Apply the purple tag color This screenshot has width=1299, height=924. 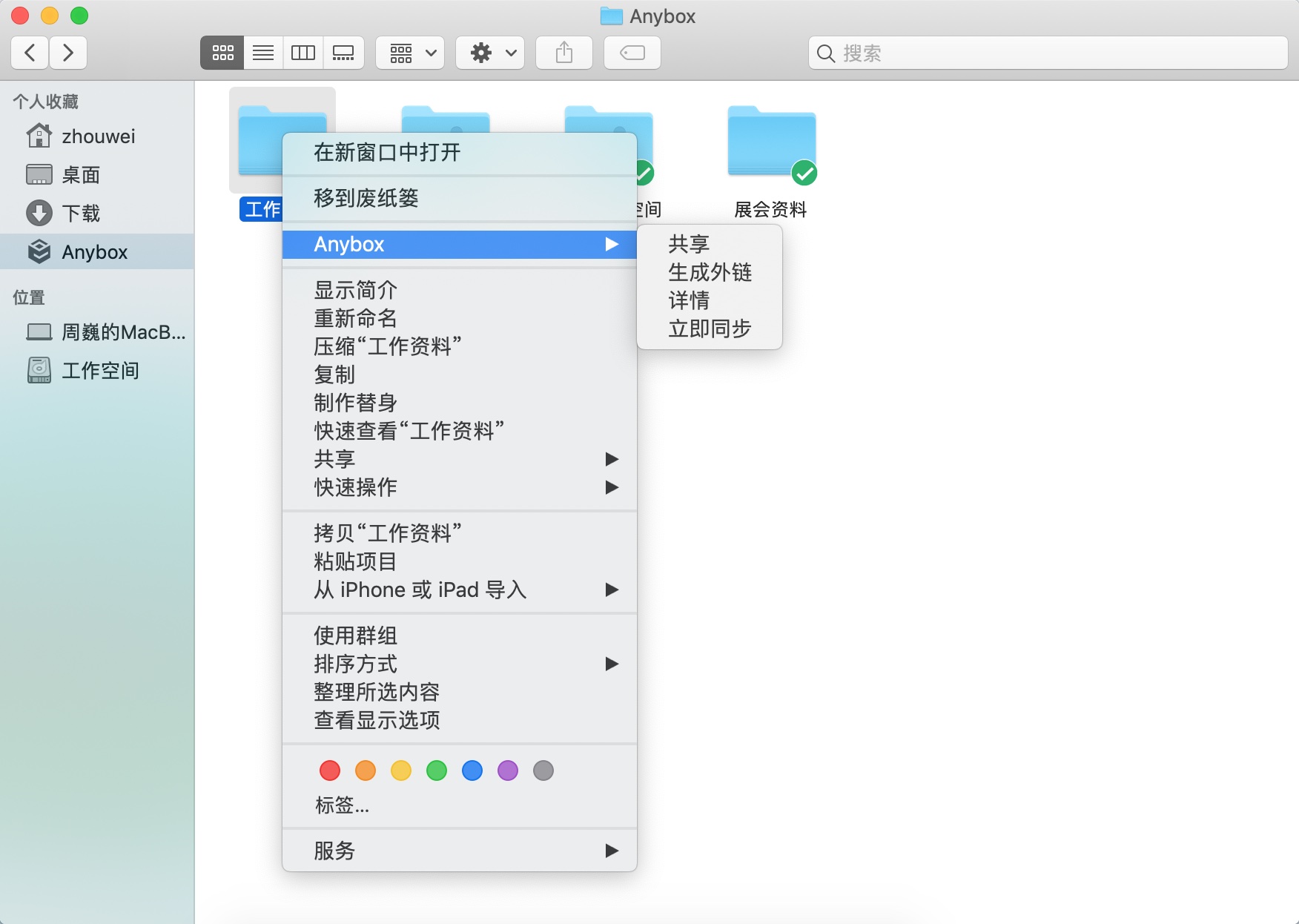[x=508, y=770]
